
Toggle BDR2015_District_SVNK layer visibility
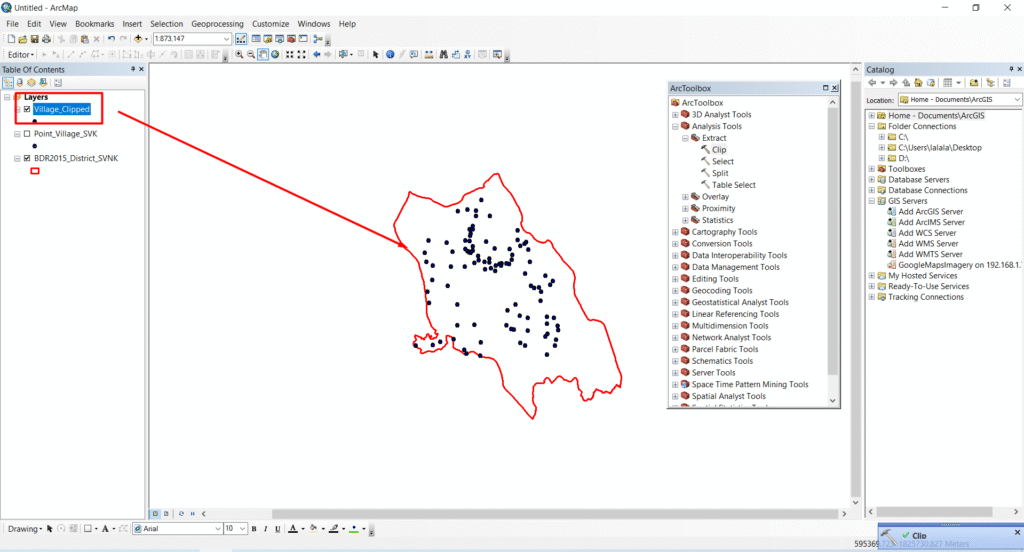[x=27, y=158]
